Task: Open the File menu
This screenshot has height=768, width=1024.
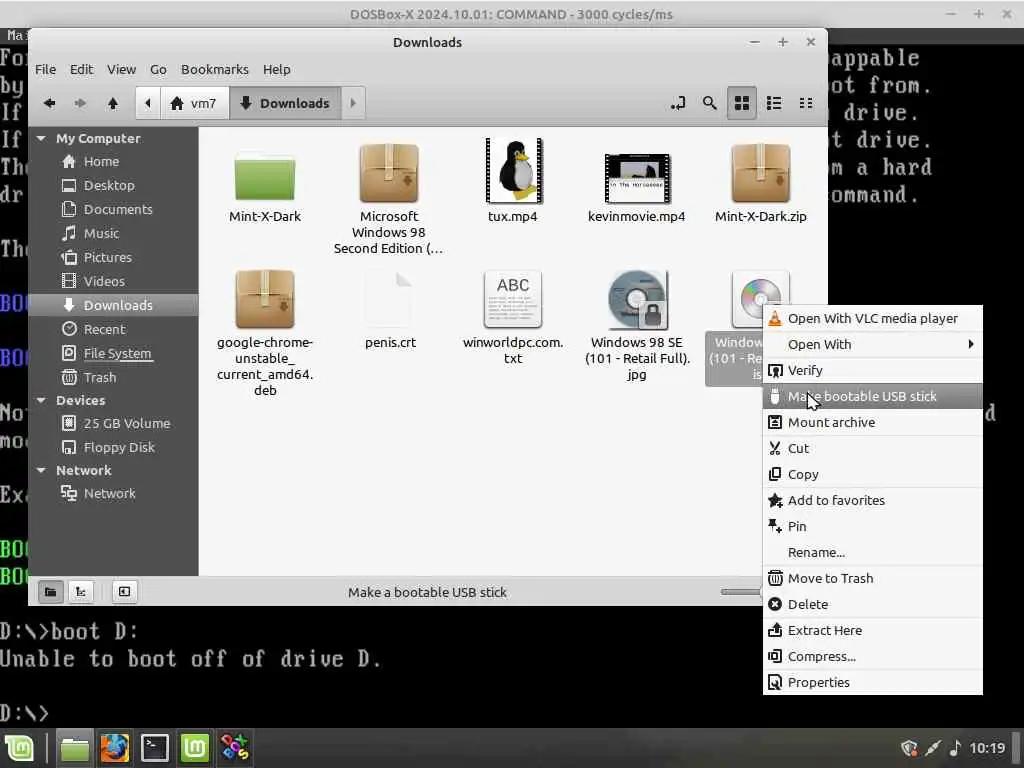Action: click(45, 69)
